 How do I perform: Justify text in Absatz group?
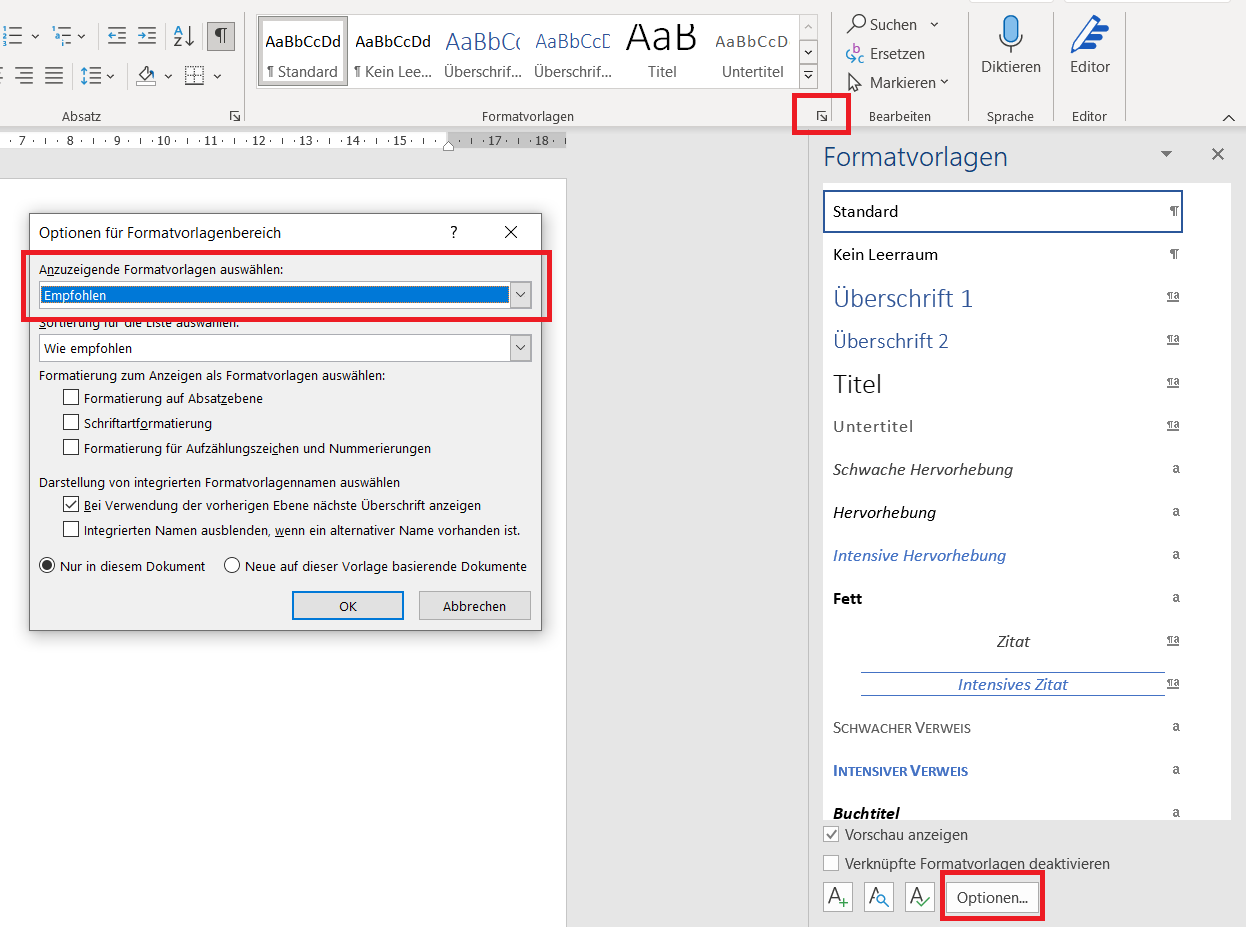coord(54,75)
